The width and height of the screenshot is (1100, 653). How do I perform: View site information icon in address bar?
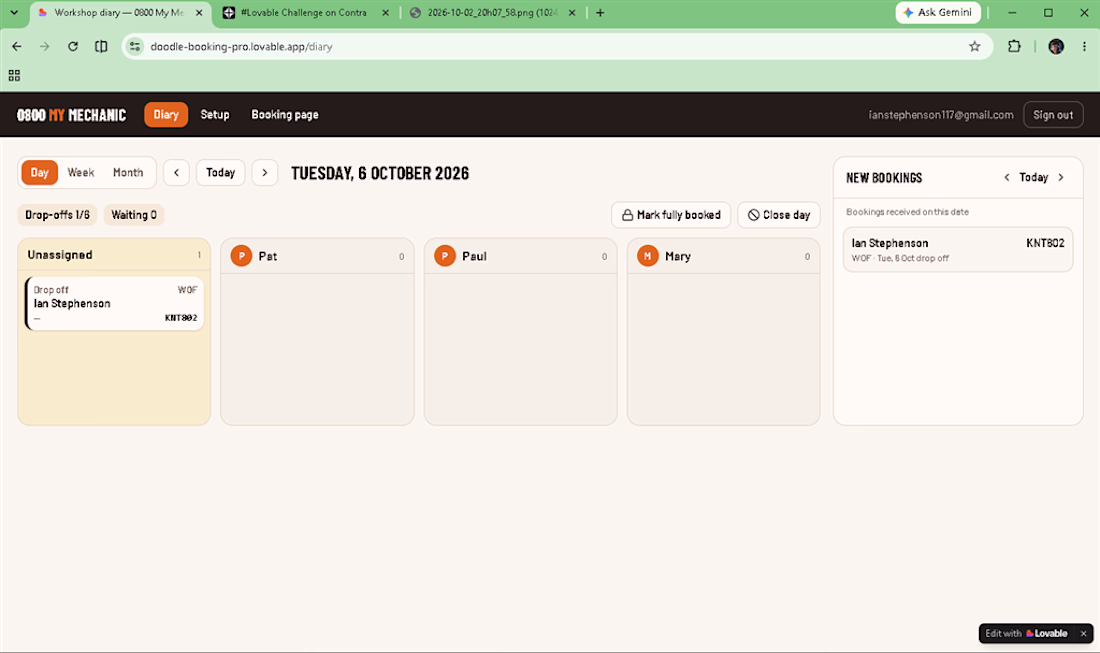click(x=135, y=46)
